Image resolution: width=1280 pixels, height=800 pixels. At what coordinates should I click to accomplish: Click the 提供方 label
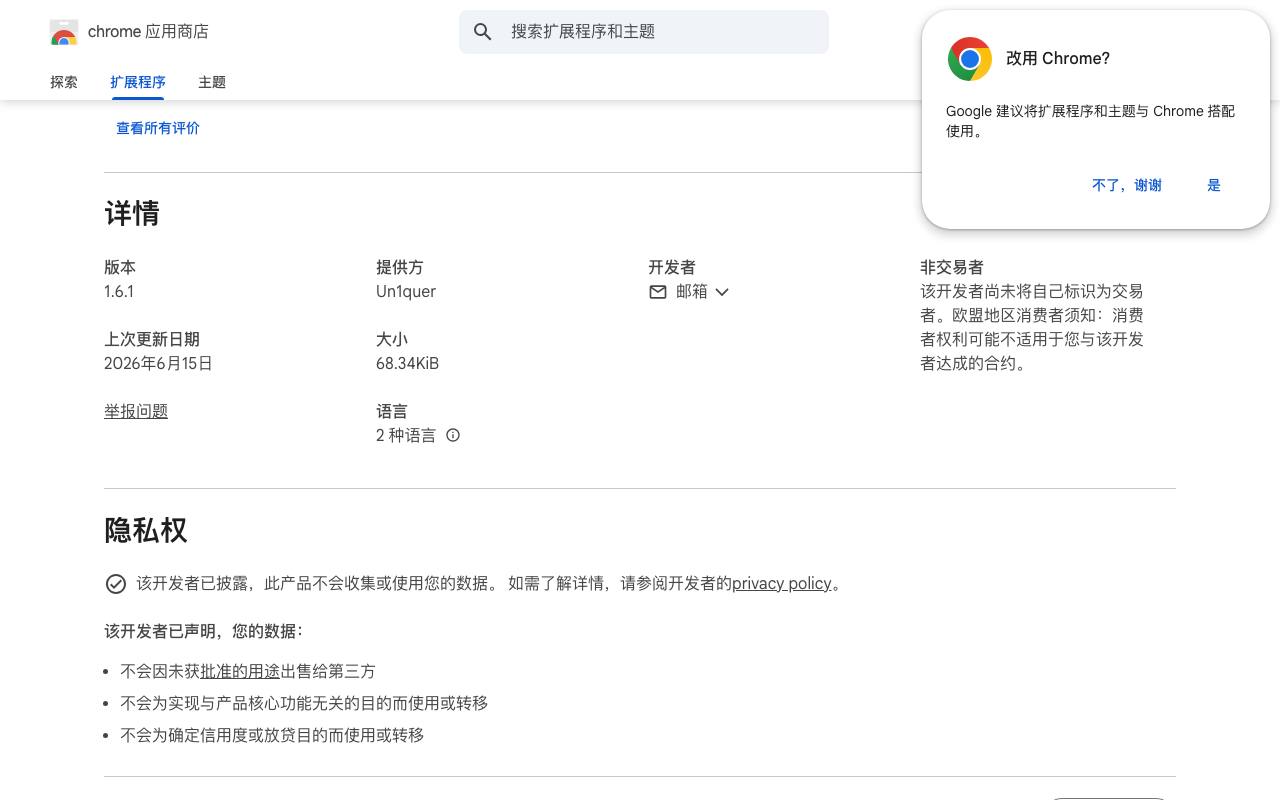coord(400,267)
